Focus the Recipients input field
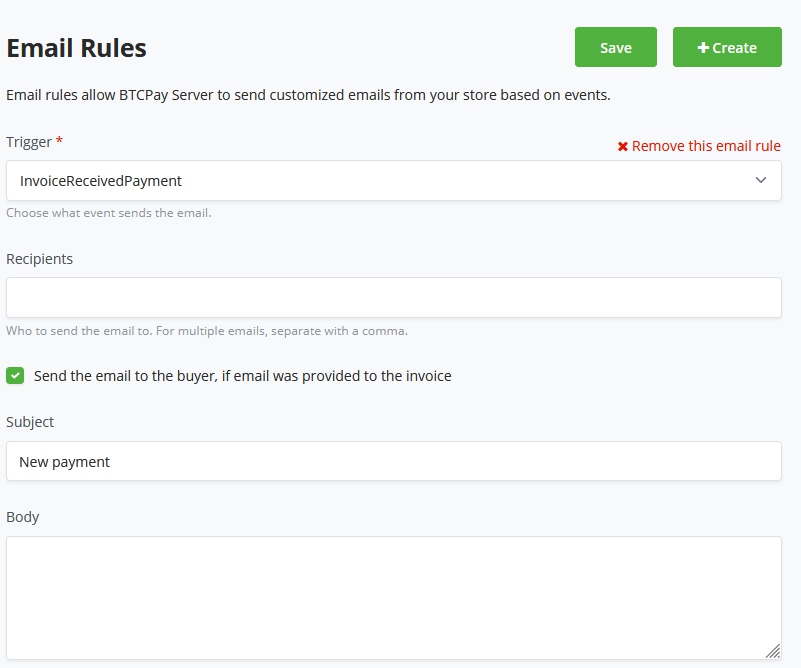This screenshot has height=668, width=801. (393, 298)
